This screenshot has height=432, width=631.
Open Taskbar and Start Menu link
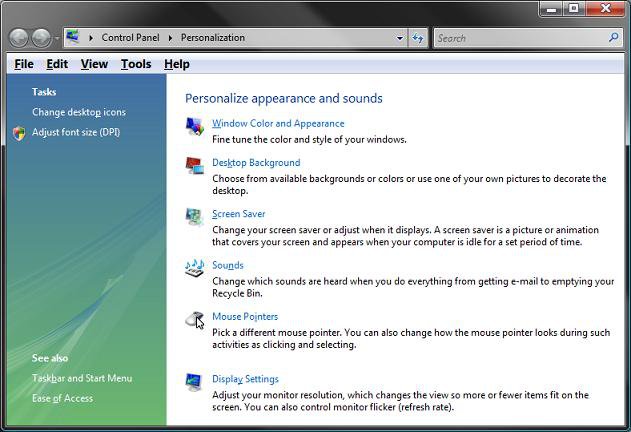82,378
